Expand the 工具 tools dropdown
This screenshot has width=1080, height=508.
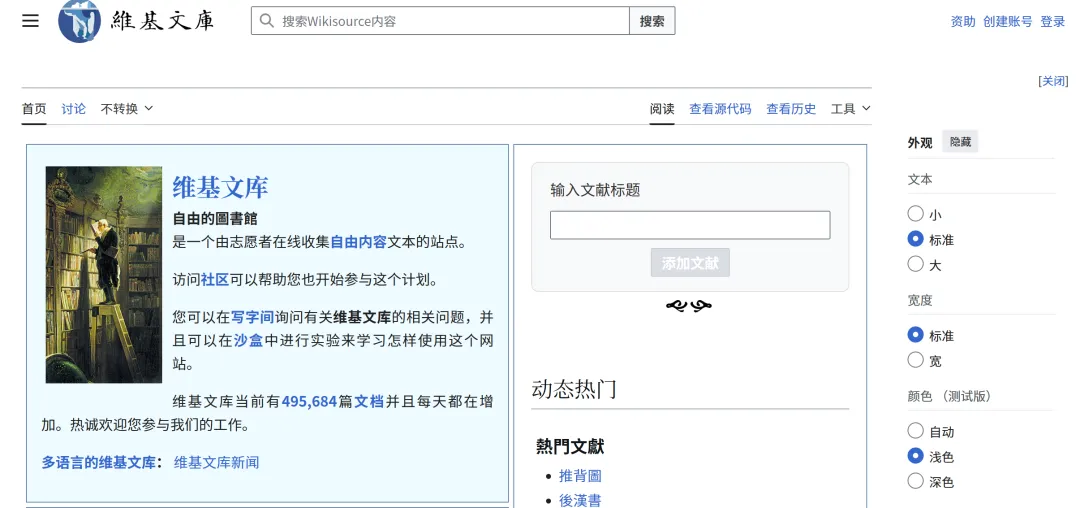tap(851, 109)
